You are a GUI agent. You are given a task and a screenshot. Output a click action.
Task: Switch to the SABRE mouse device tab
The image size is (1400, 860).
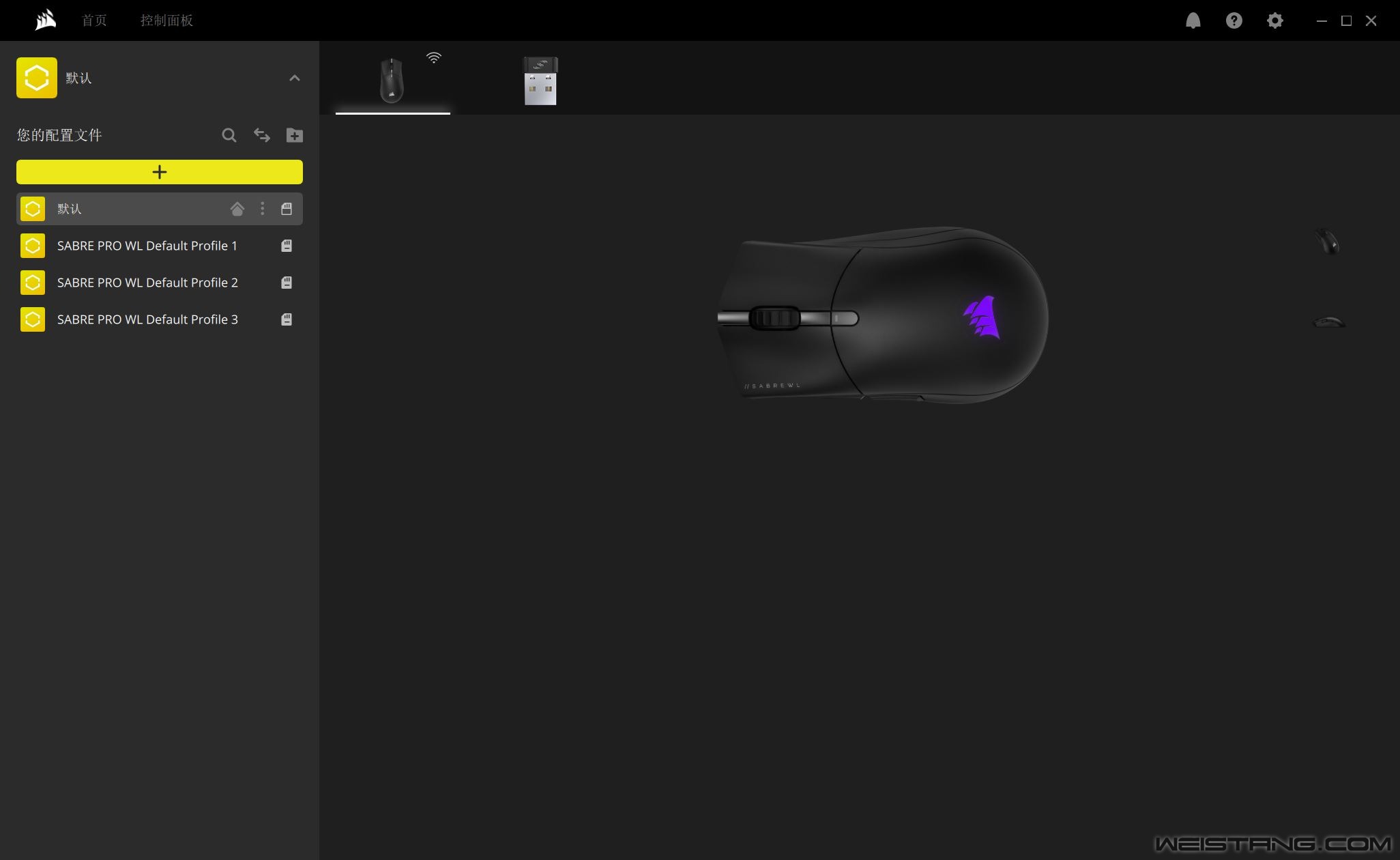[x=392, y=81]
